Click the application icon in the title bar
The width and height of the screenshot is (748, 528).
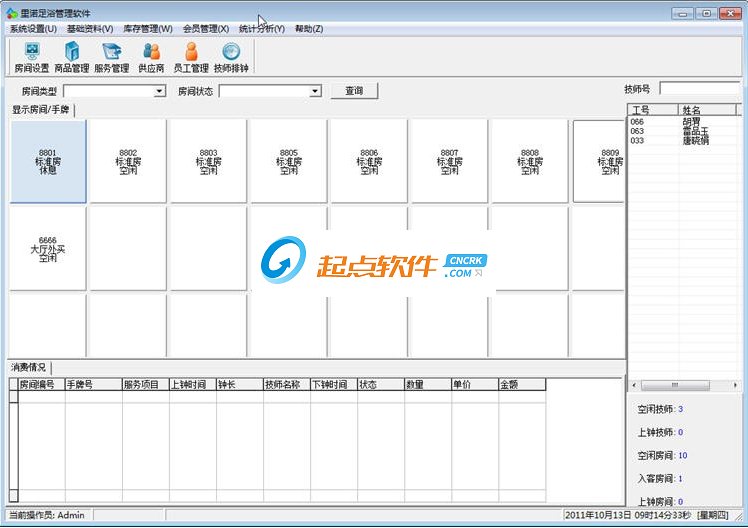click(12, 13)
